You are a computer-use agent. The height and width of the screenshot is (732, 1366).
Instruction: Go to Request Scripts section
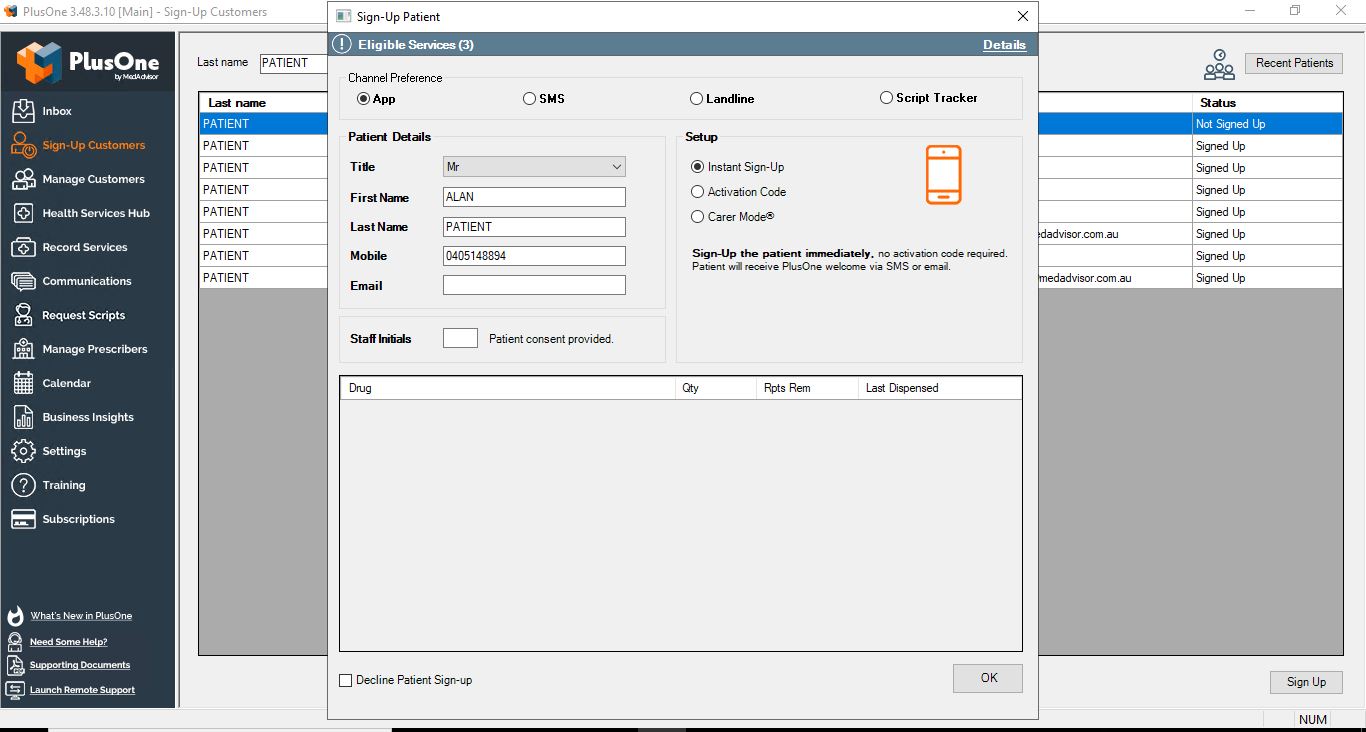pyautogui.click(x=84, y=315)
